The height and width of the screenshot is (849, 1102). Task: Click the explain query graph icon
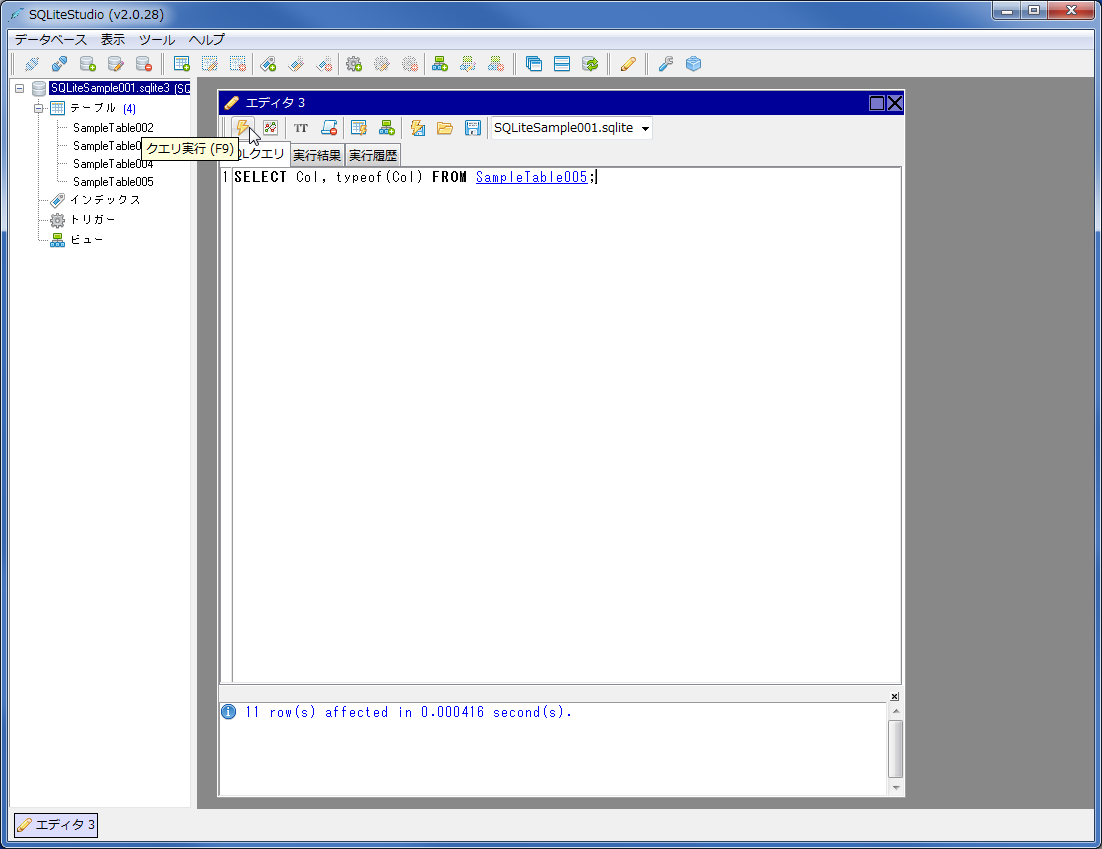[x=271, y=128]
